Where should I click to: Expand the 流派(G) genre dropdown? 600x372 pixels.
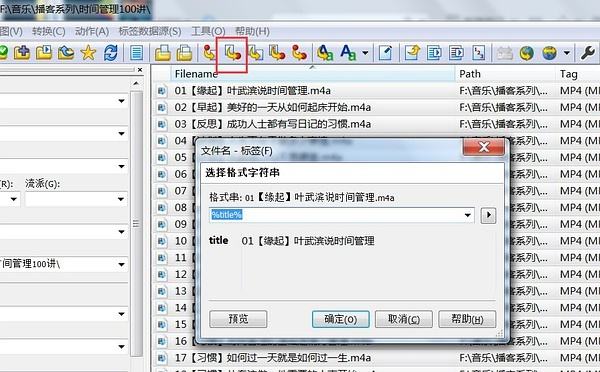(x=121, y=199)
